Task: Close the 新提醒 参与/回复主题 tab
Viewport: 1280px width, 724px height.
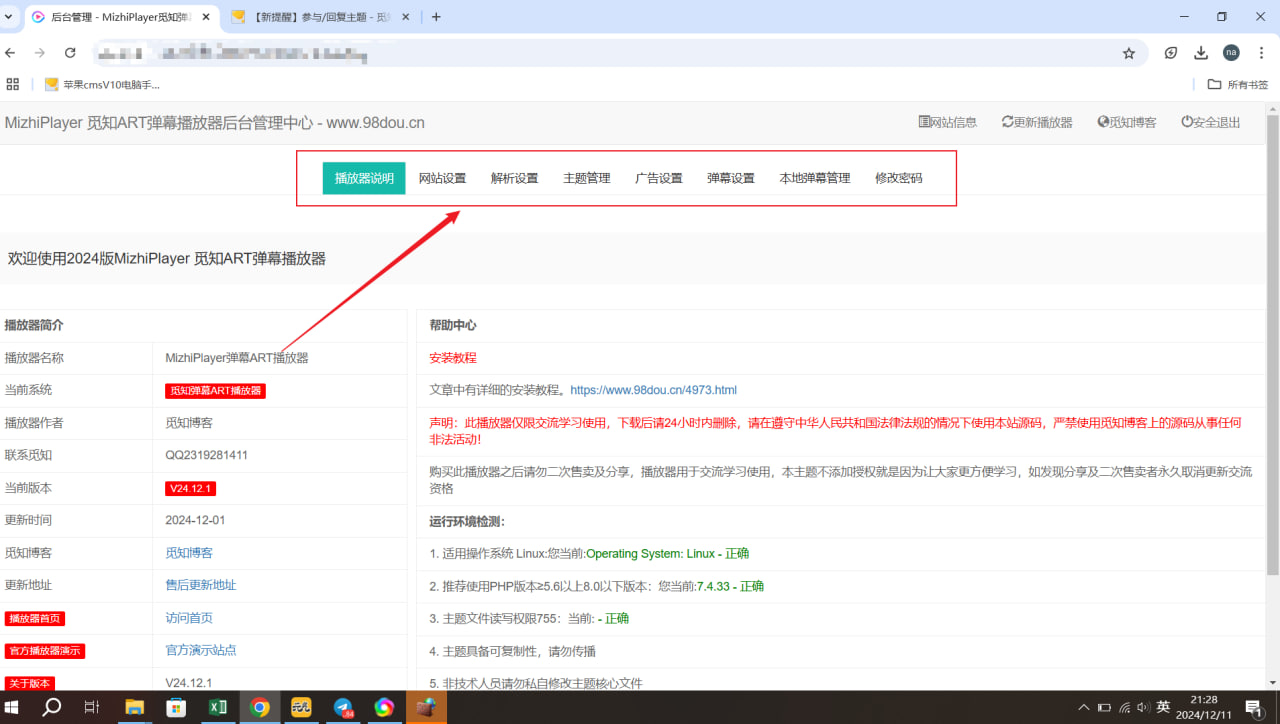Action: pyautogui.click(x=405, y=17)
